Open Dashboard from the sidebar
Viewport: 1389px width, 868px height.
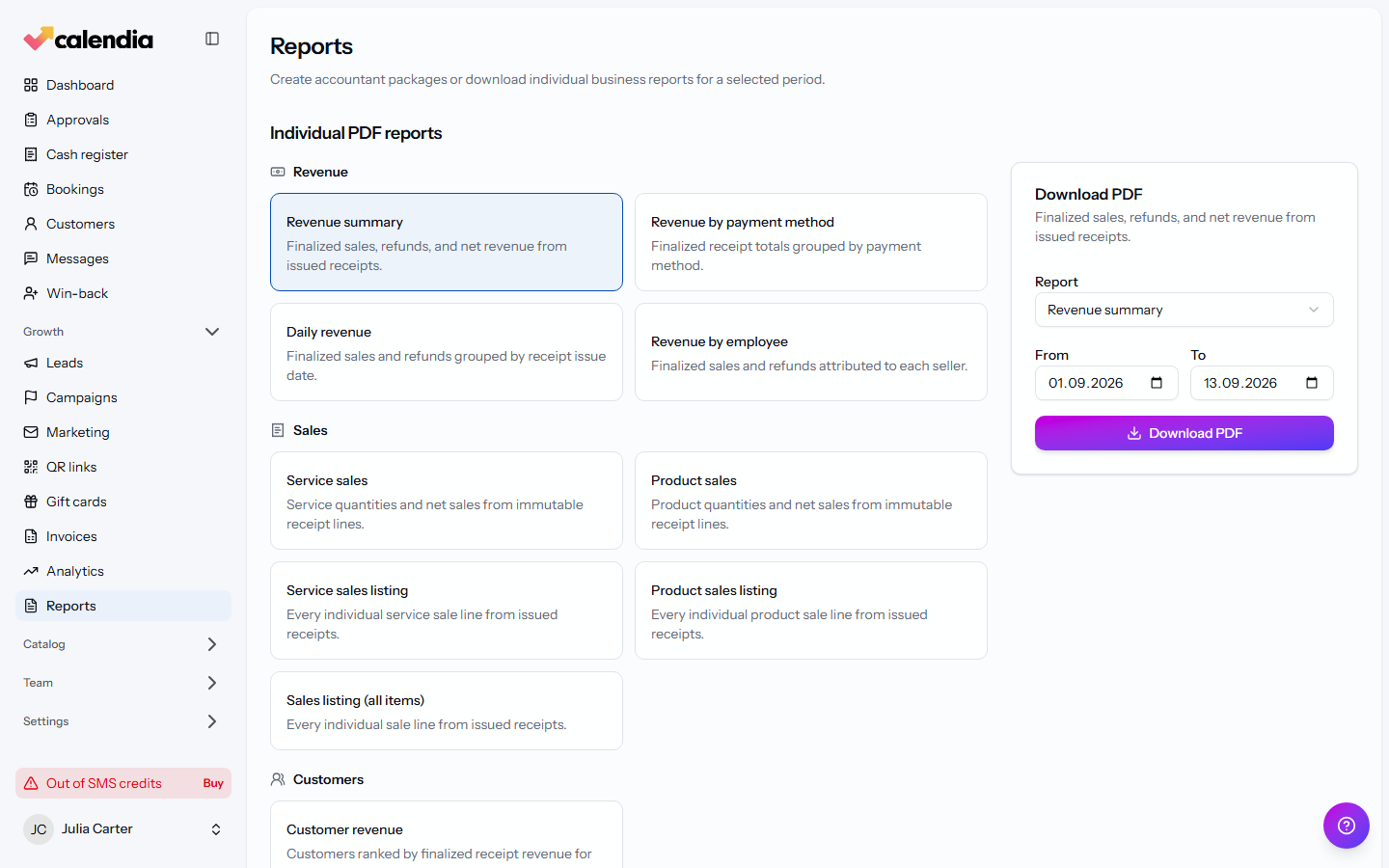(123, 85)
